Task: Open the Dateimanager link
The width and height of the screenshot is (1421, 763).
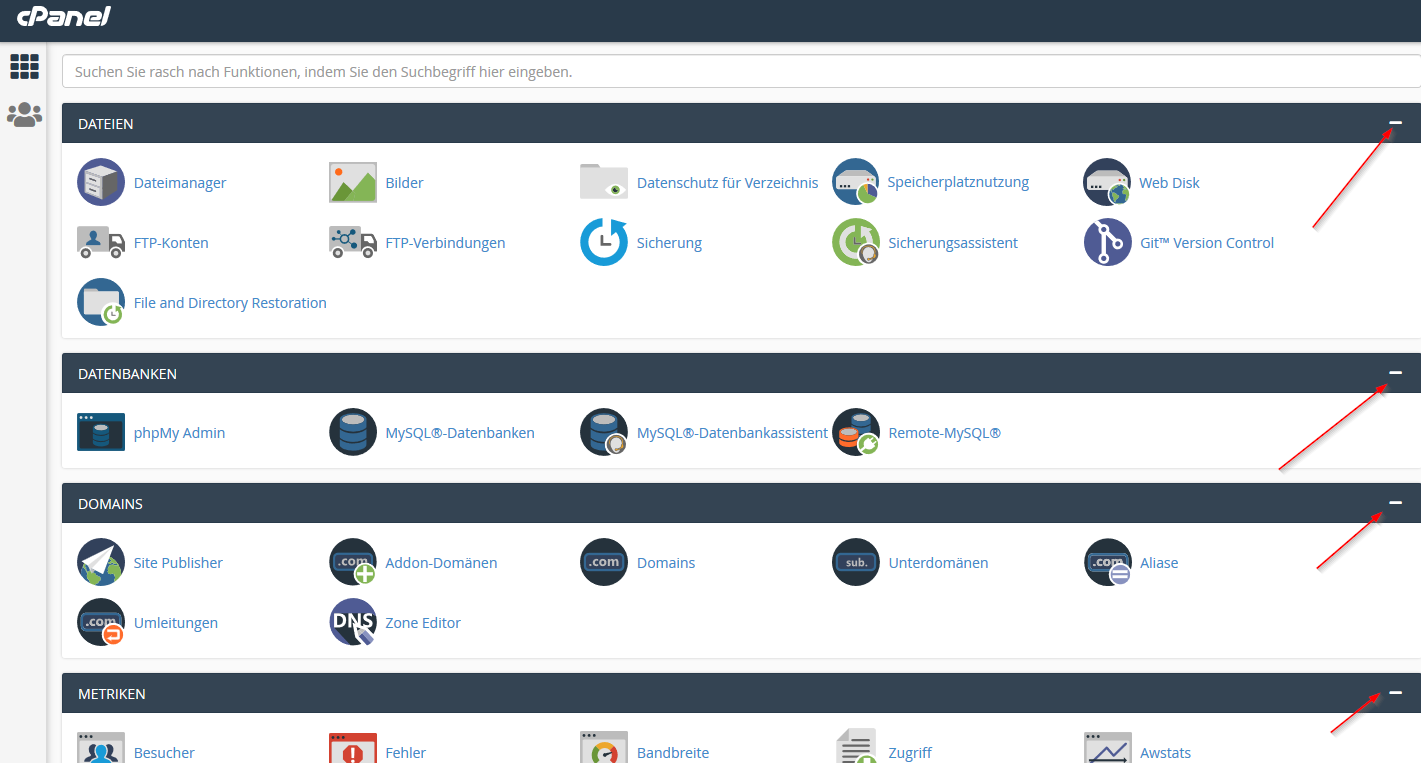Action: point(180,183)
